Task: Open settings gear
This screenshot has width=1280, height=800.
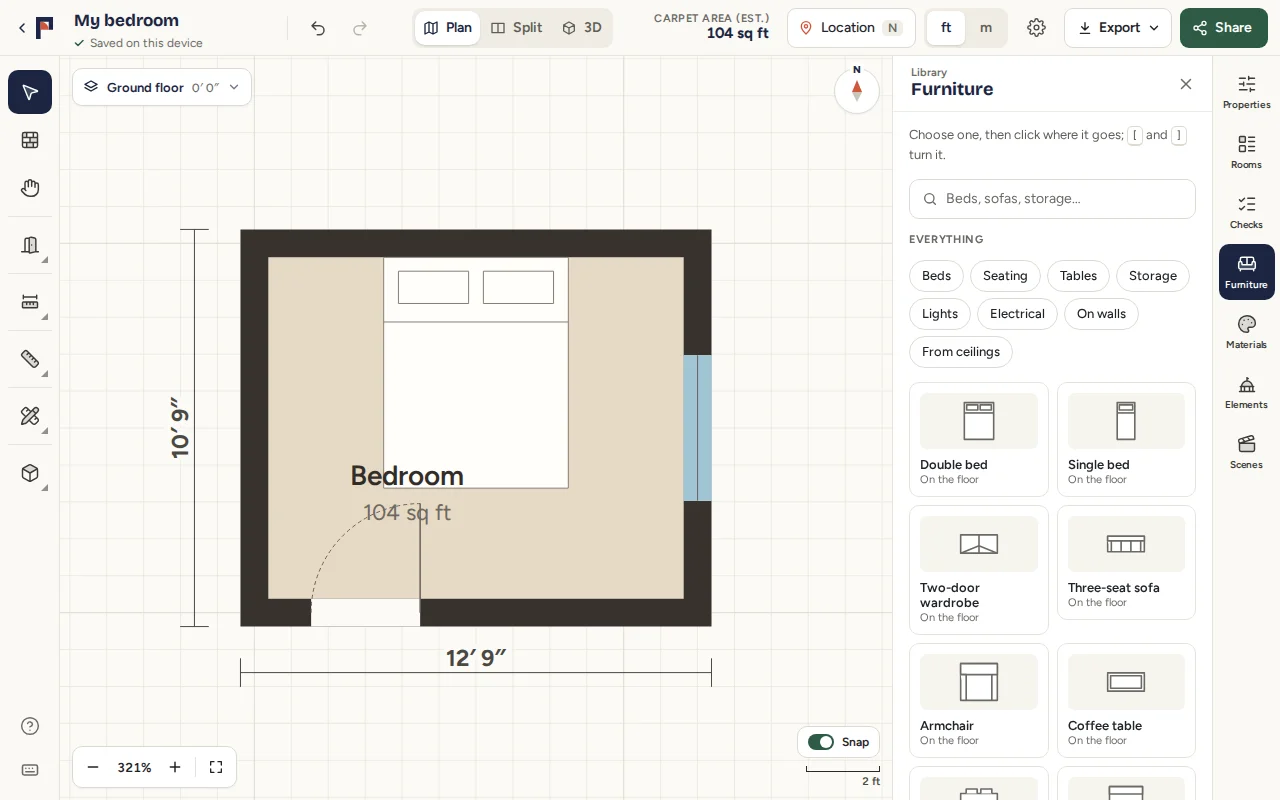Action: pos(1036,28)
